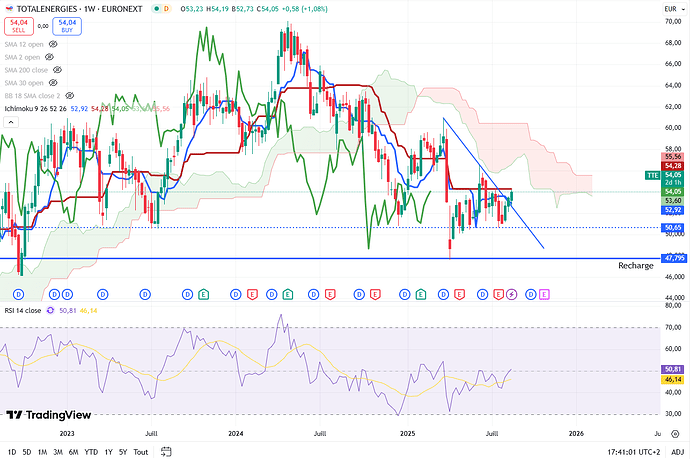Click the SELL 54,04 button
This screenshot has width=690, height=459.
coord(19,26)
